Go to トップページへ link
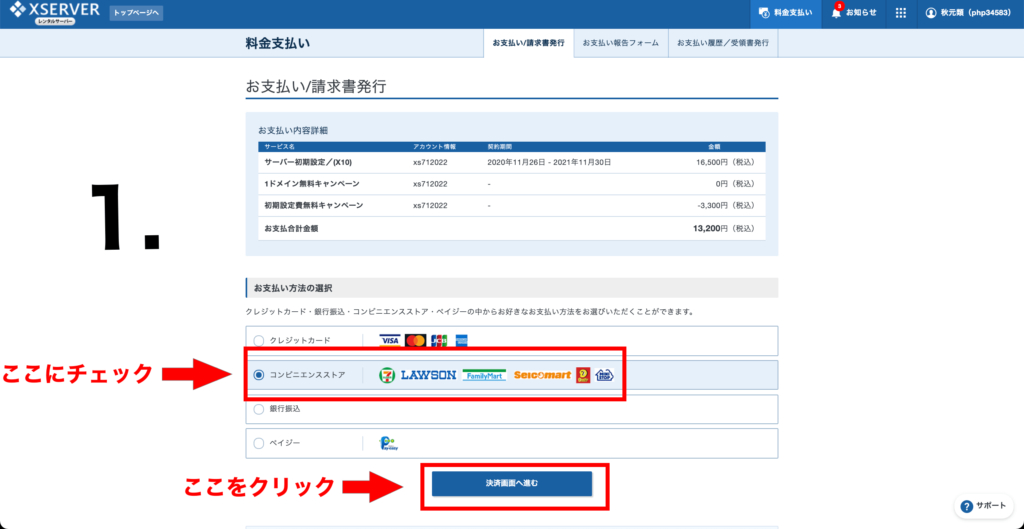 [x=136, y=13]
